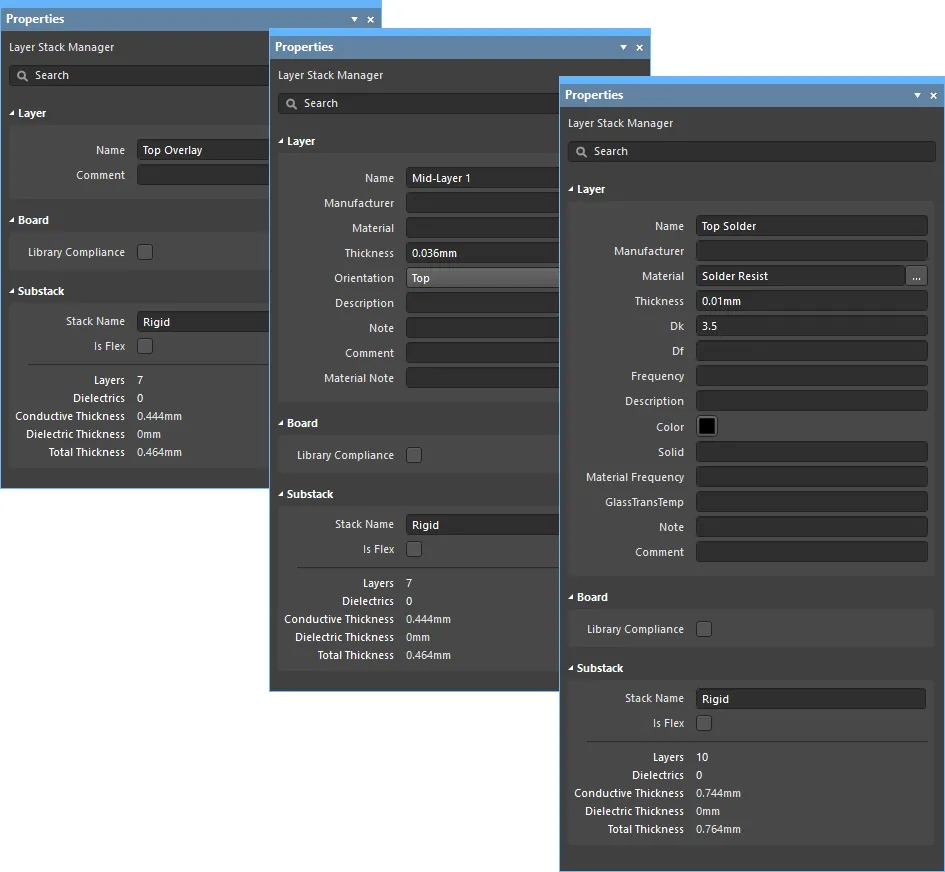
Task: Click Search field in Mid-Layer 1 panel
Action: 418,103
